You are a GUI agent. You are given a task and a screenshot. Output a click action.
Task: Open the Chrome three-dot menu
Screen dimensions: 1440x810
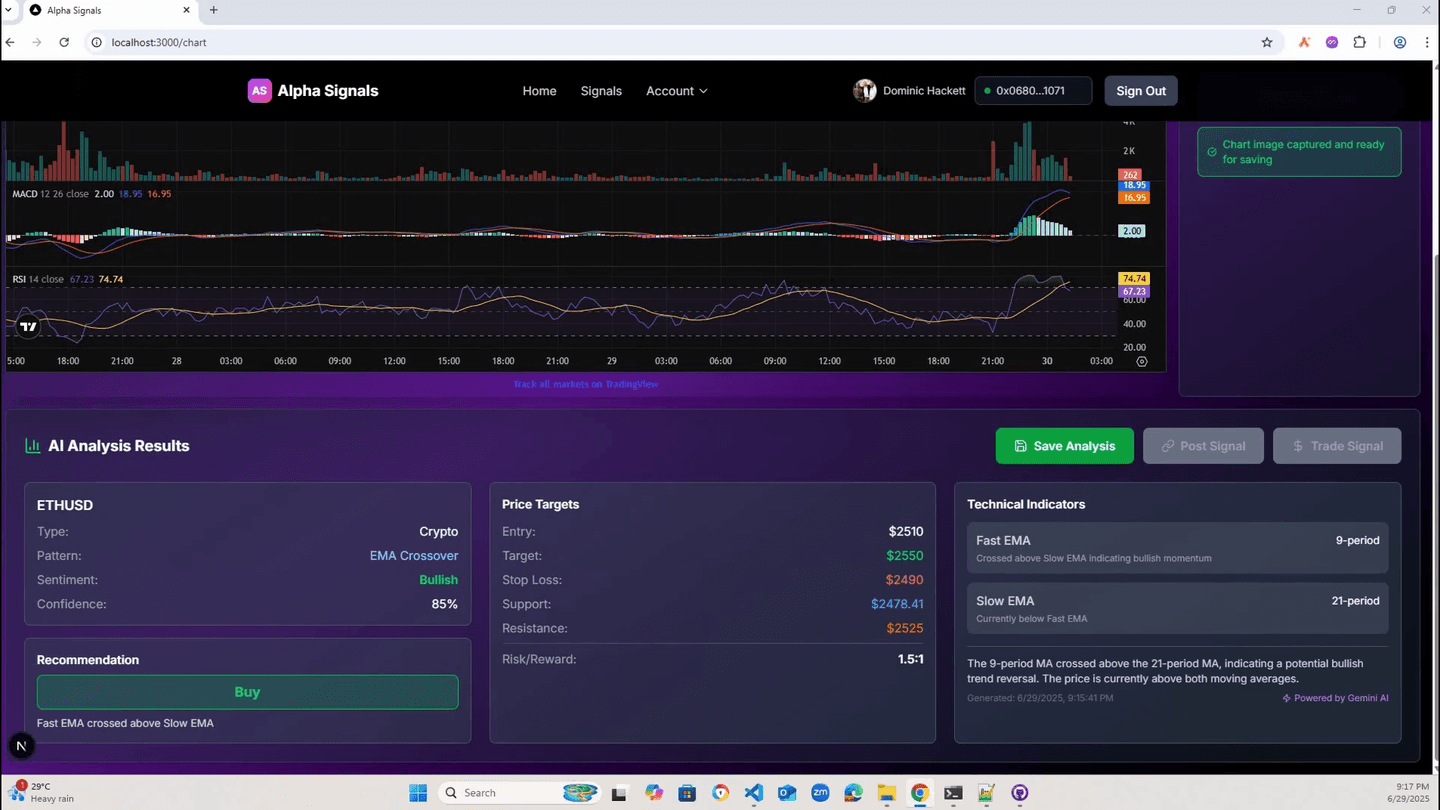pos(1427,42)
